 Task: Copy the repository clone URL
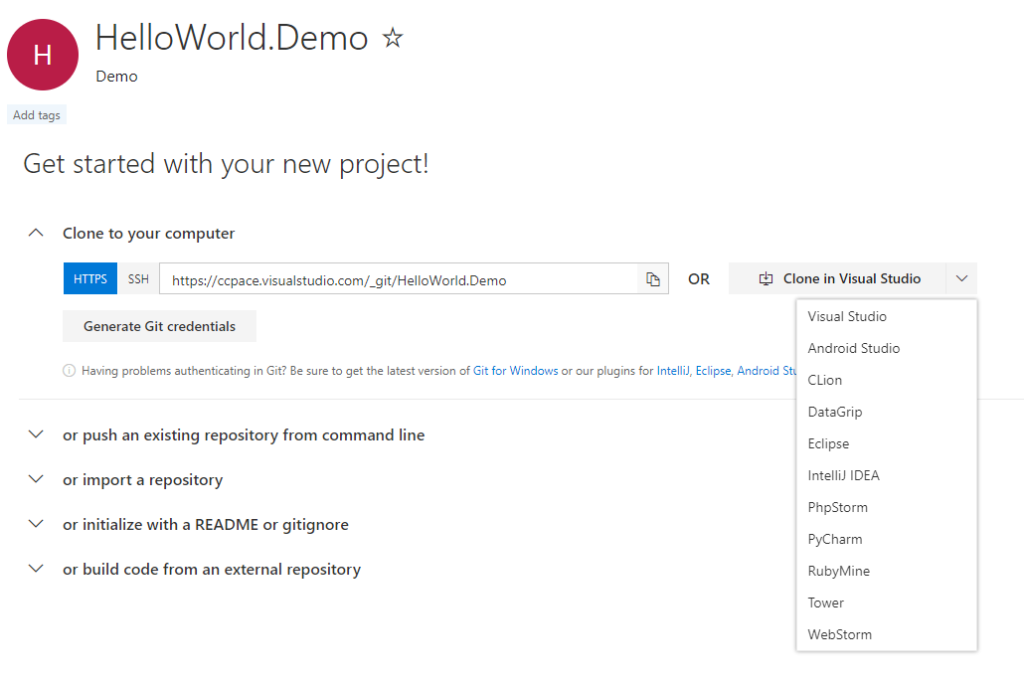[653, 279]
